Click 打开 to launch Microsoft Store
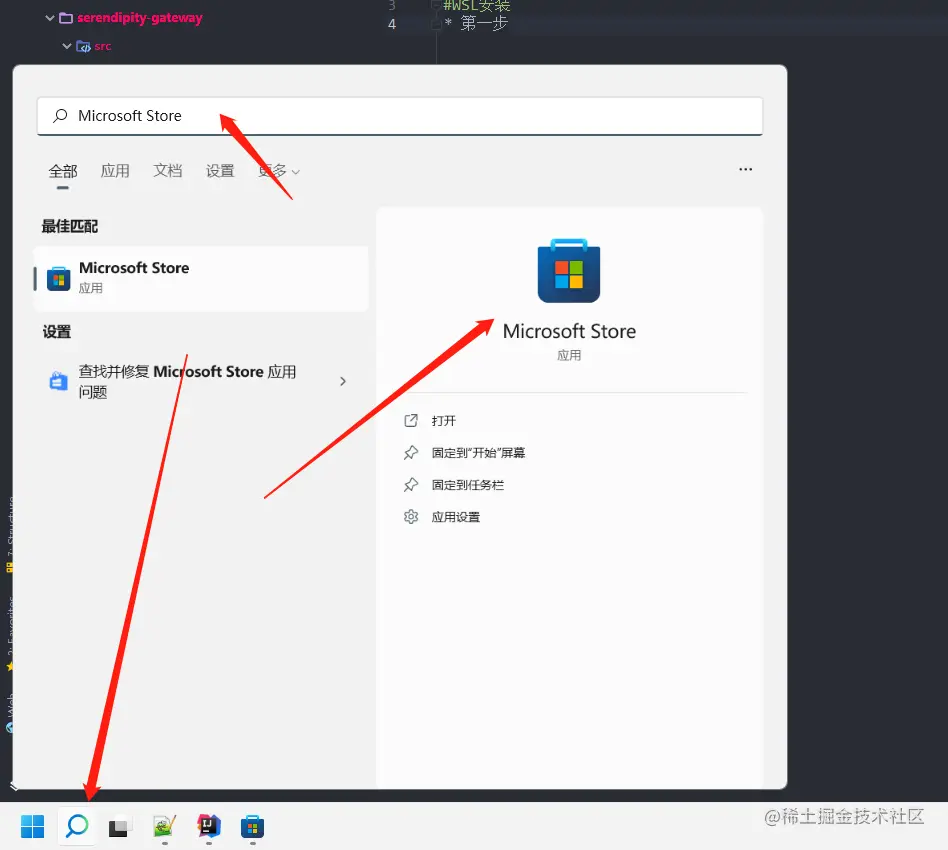The image size is (948, 850). (444, 421)
